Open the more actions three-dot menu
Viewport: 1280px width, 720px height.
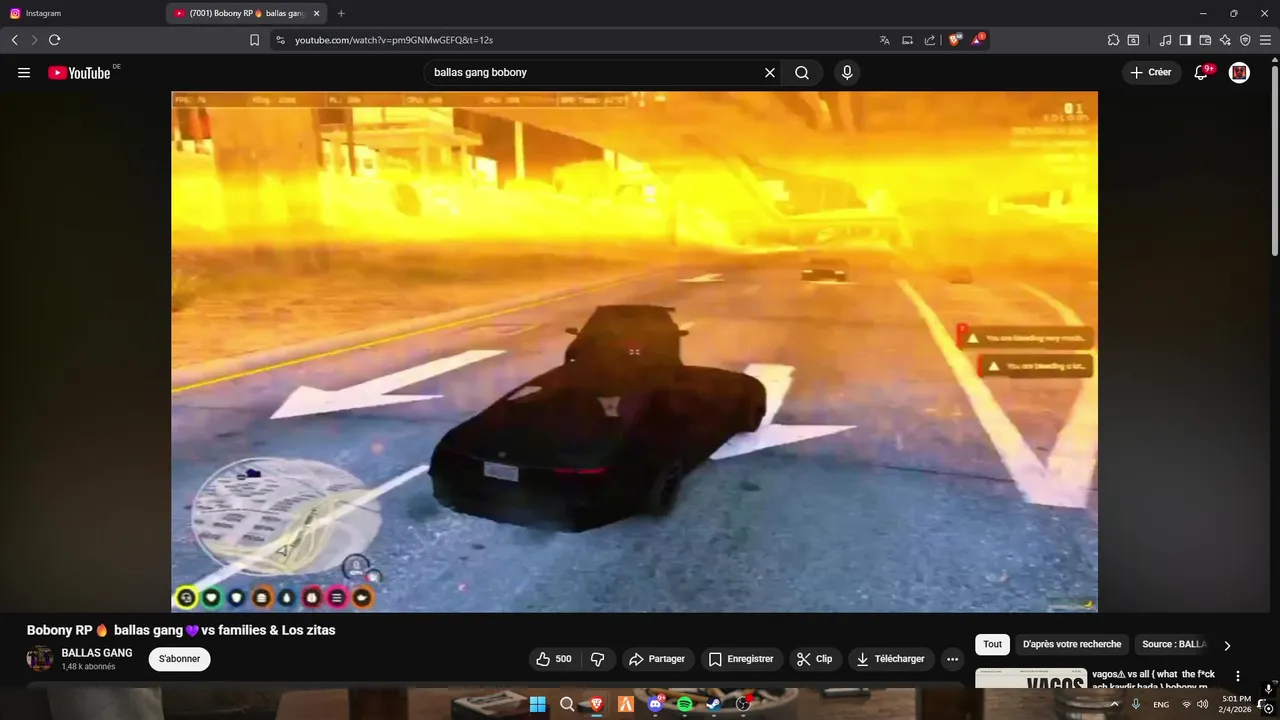click(x=952, y=659)
